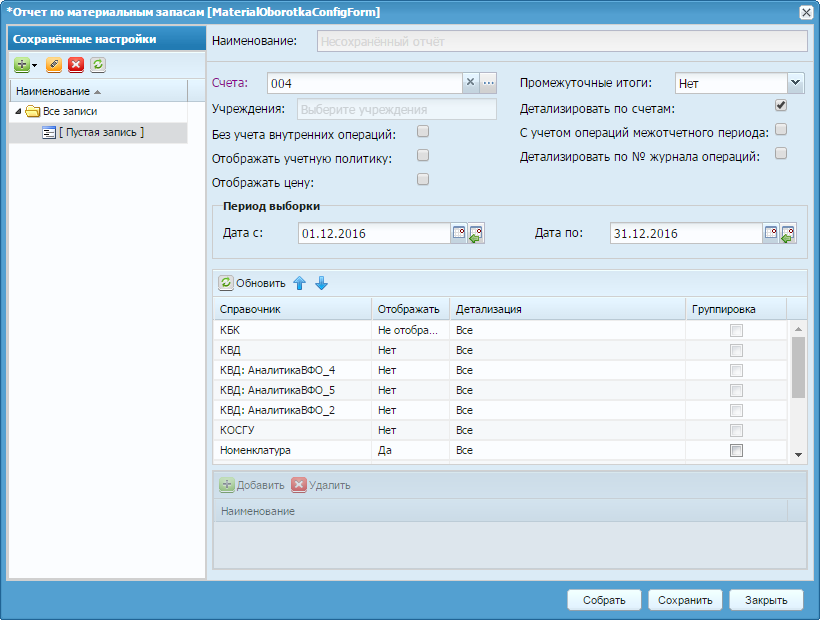Select the Номенклатура row

tap(500, 450)
